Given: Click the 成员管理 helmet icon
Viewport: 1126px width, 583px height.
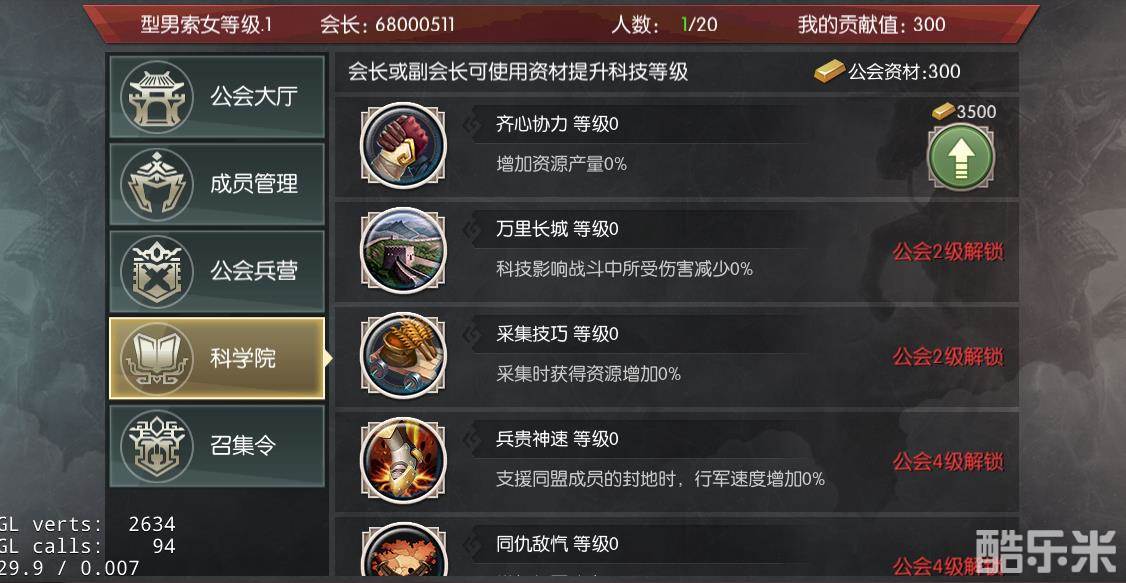Looking at the screenshot, I should tap(157, 185).
